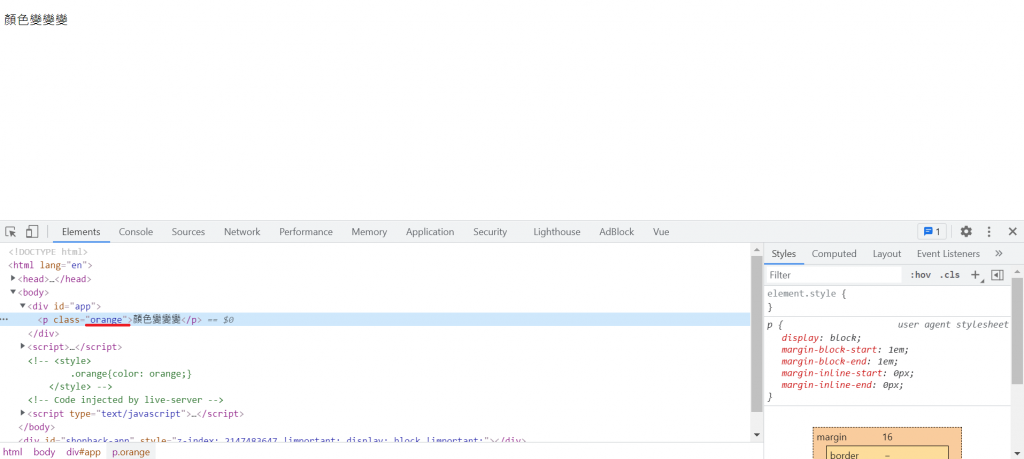The width and height of the screenshot is (1024, 459).
Task: Click margin-block-end: 1em declaration
Action: 840,361
